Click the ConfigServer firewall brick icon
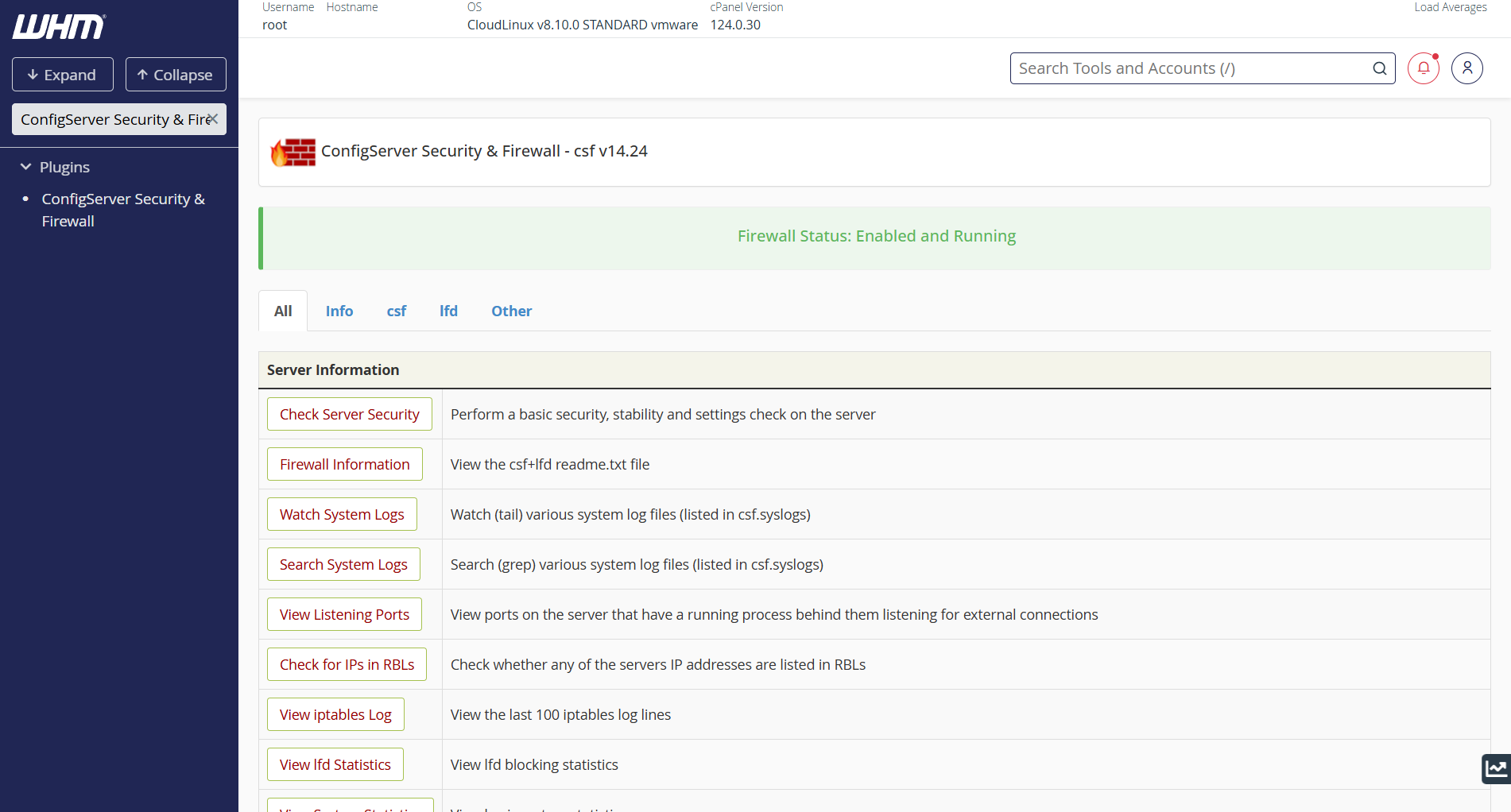 point(293,152)
